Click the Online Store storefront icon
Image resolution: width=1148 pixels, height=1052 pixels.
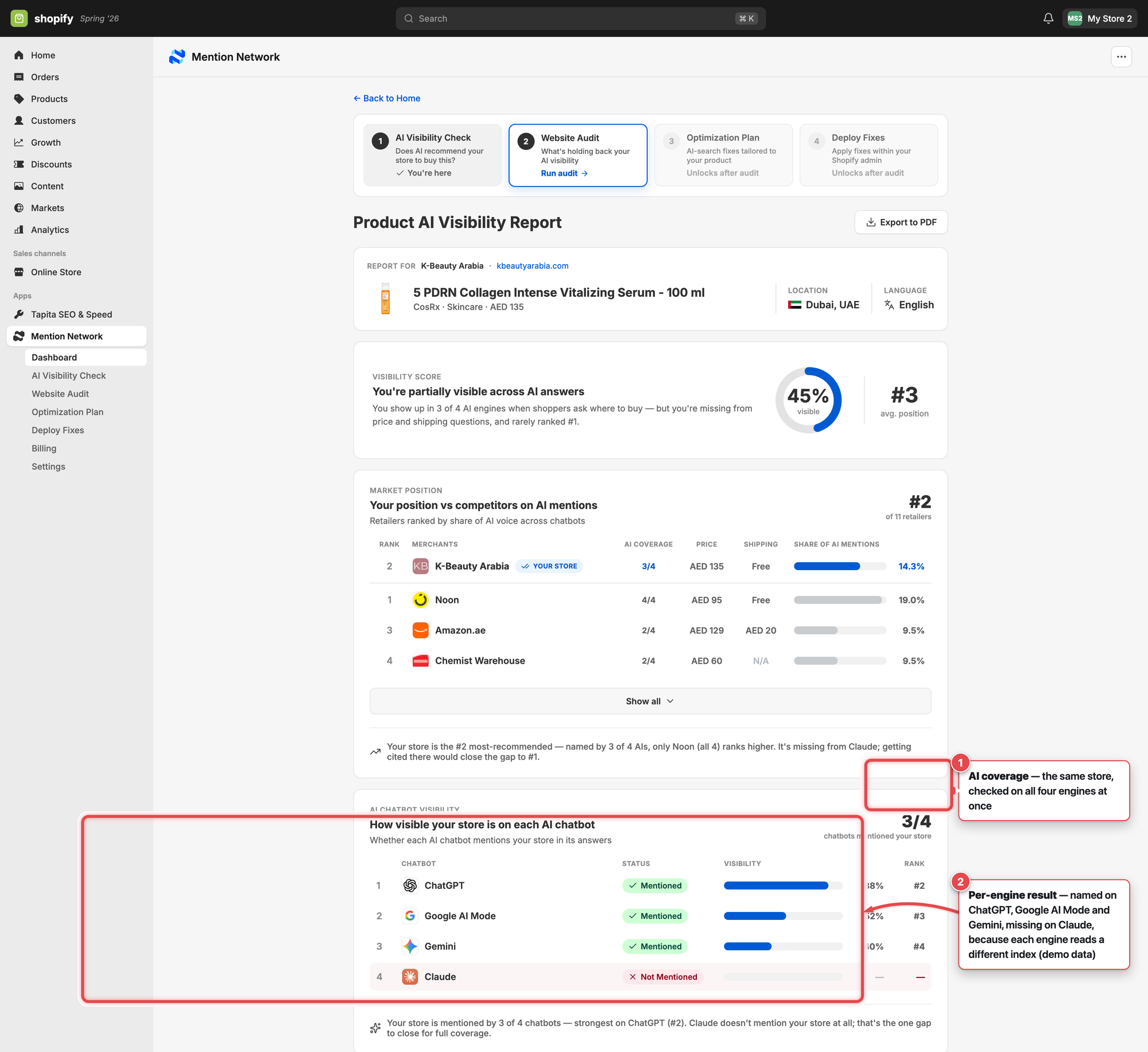pos(19,272)
